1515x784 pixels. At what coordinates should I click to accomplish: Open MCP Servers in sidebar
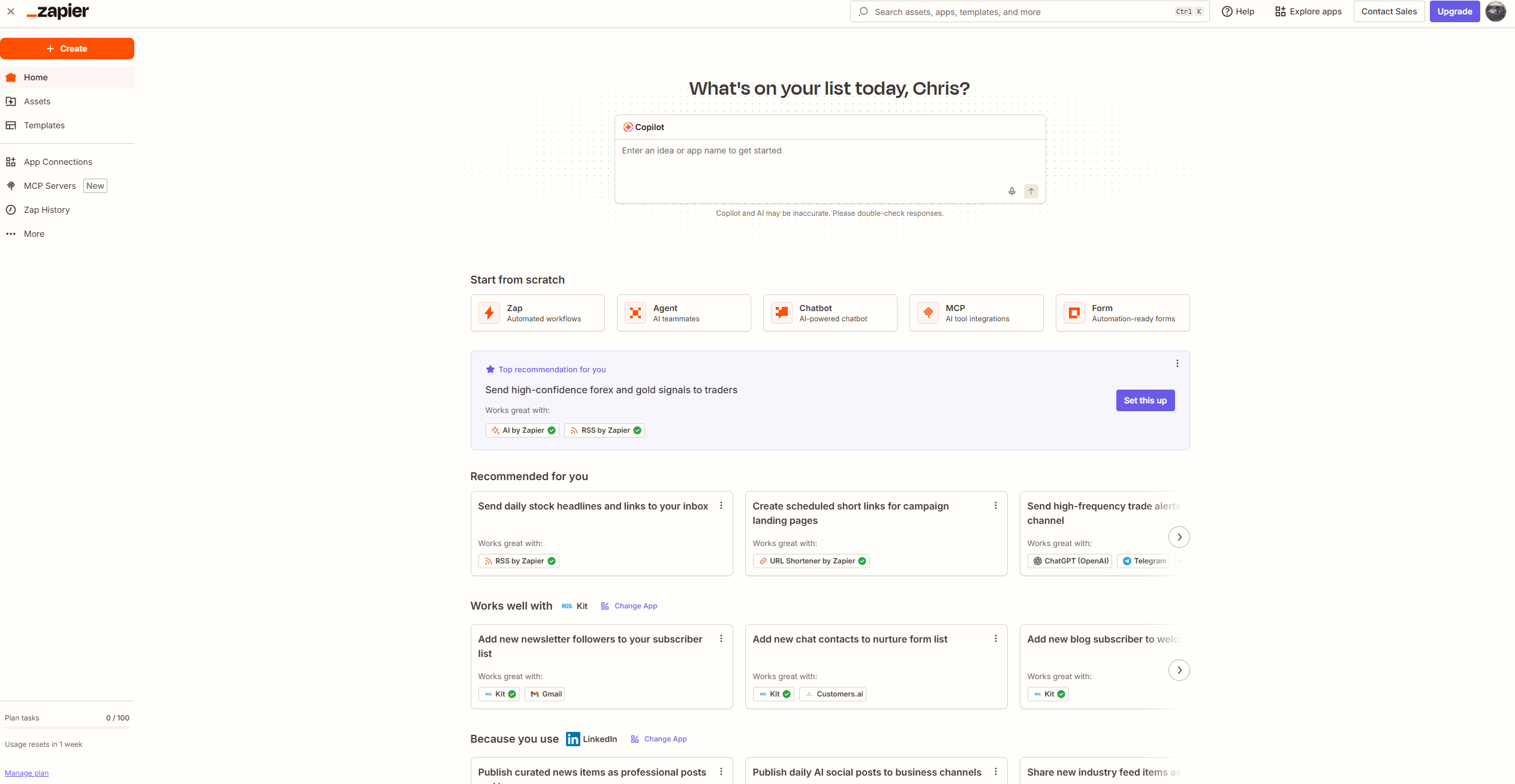50,186
